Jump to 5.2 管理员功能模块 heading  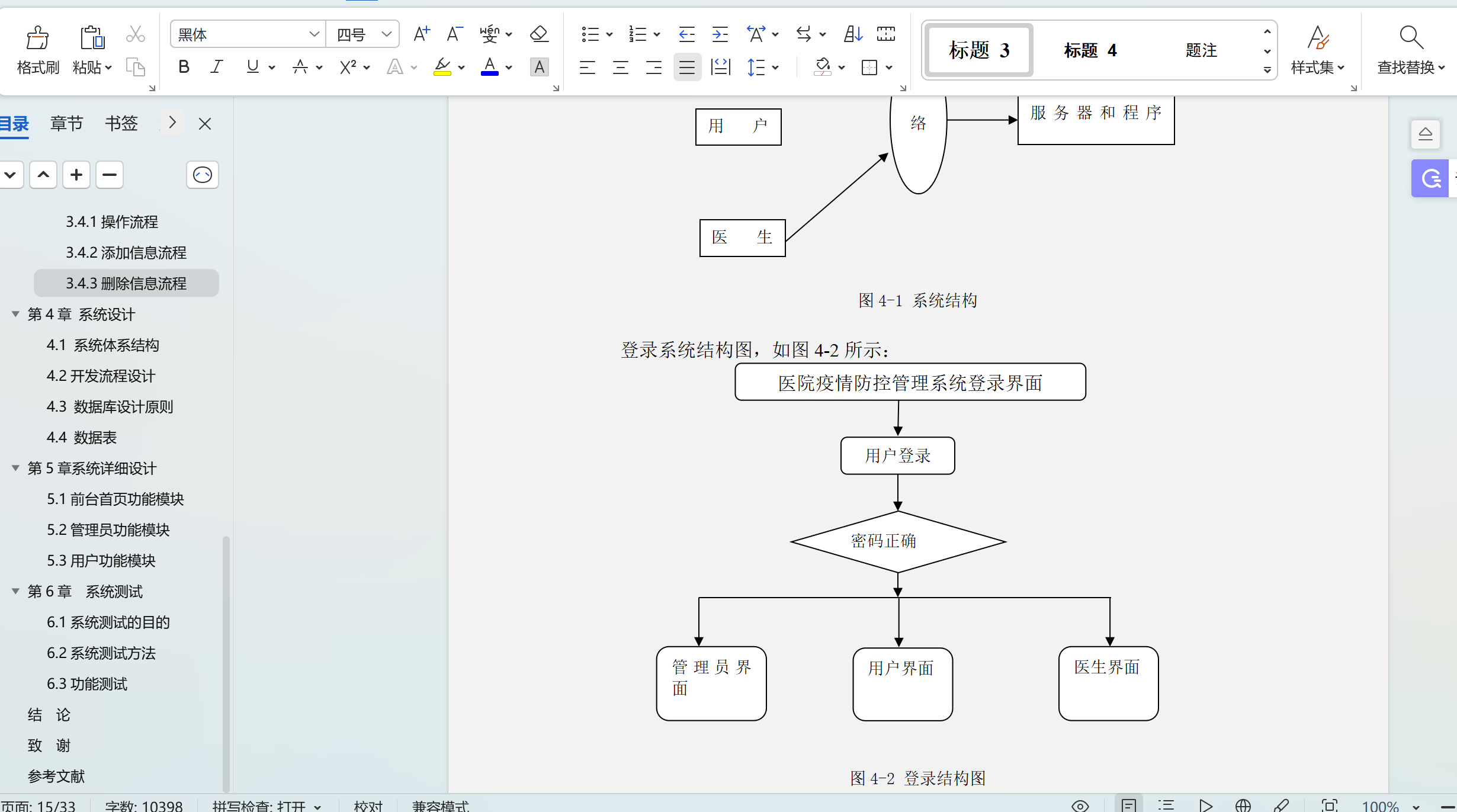pos(108,529)
